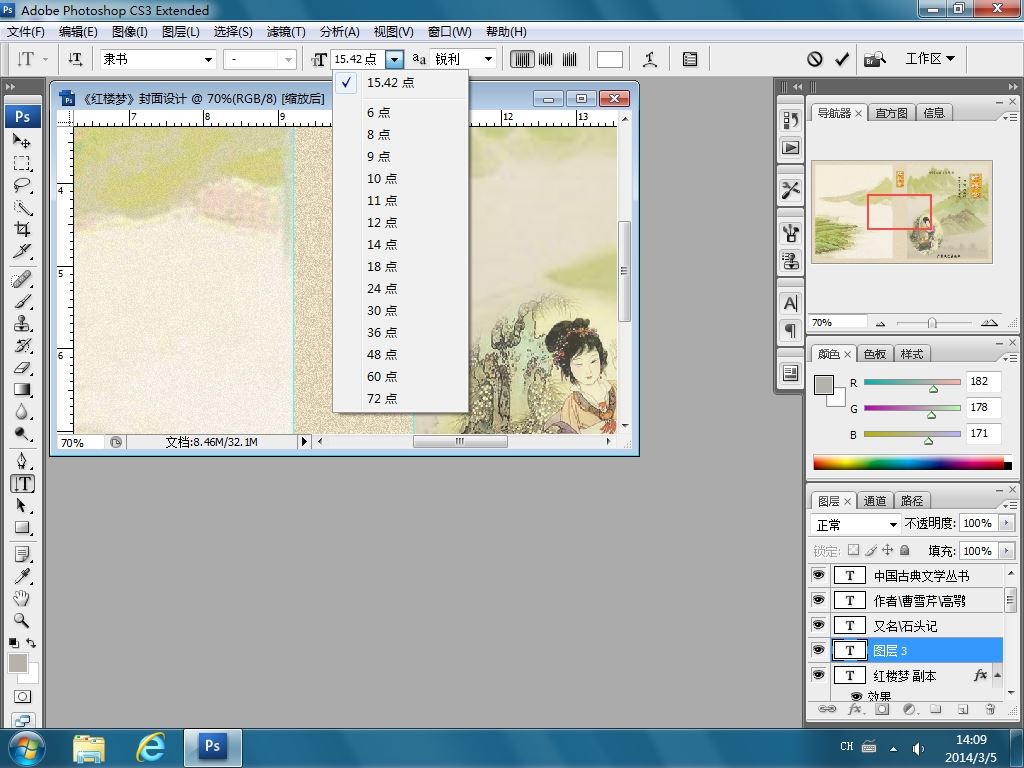Select the Clone Stamp tool

22,324
